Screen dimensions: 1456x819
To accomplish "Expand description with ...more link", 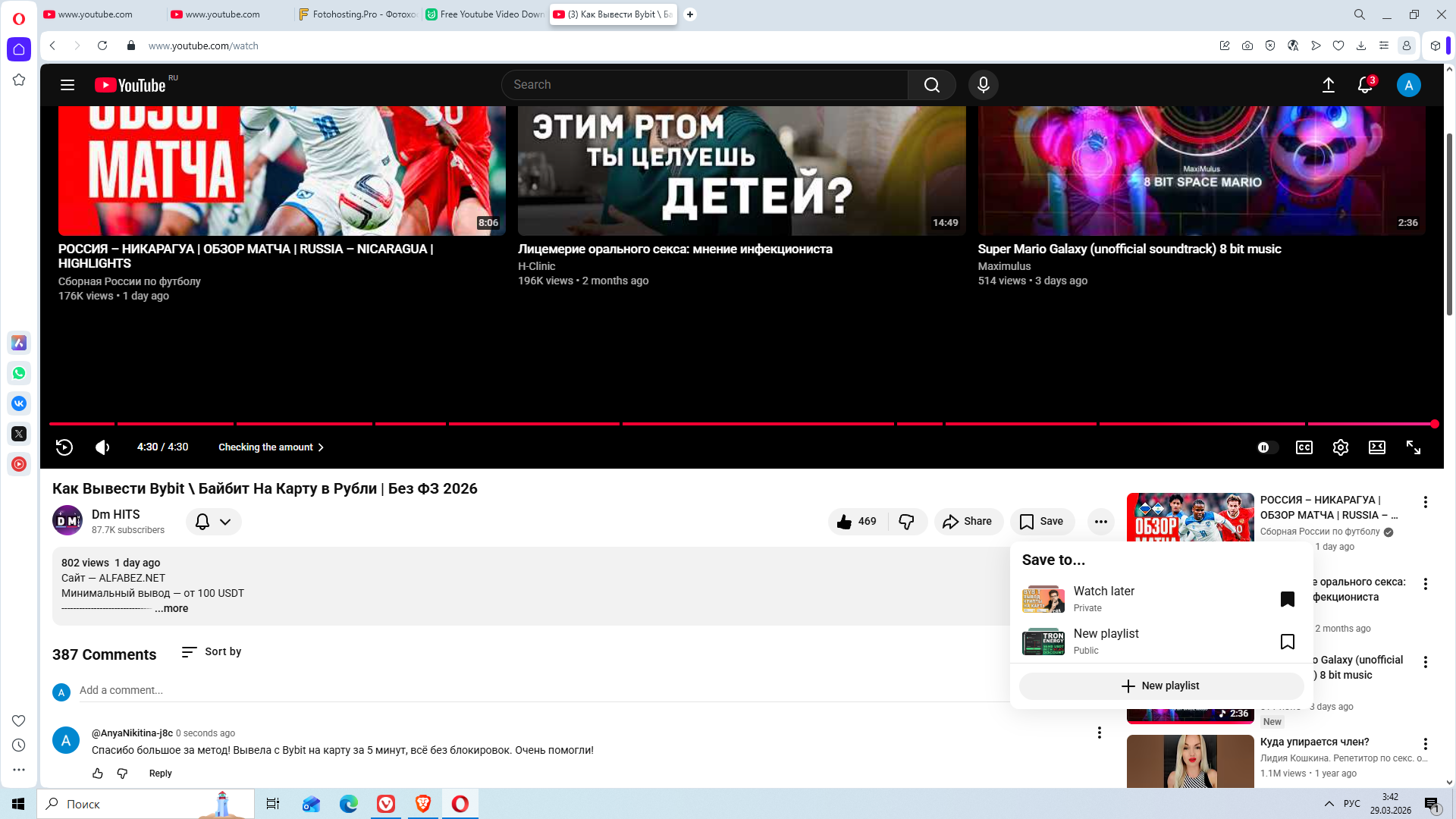I will pos(172,608).
